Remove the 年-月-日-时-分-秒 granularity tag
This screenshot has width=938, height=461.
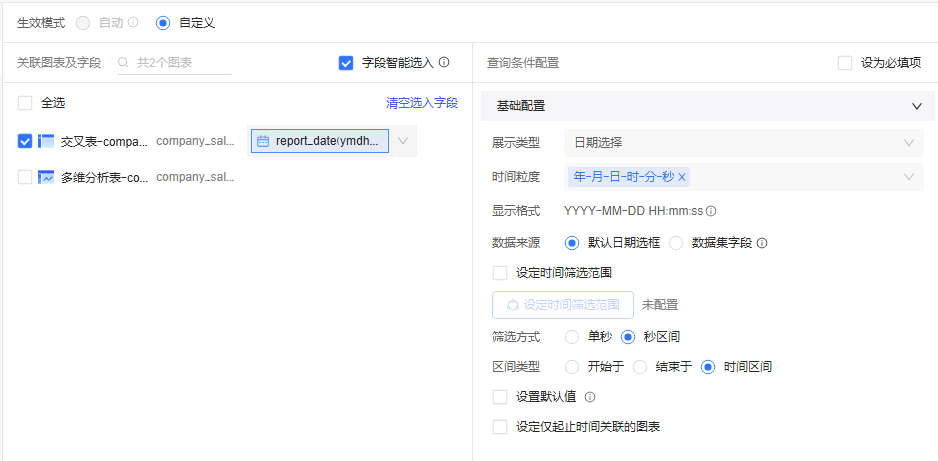tap(682, 177)
